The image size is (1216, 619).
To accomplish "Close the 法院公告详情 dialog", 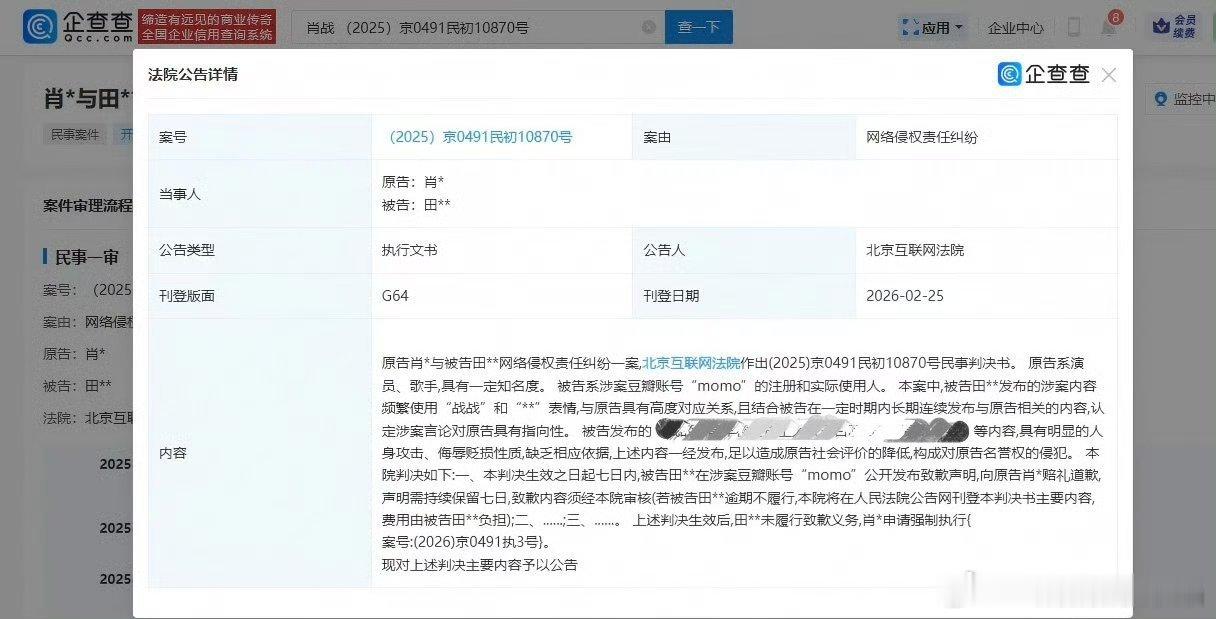I will click(1108, 75).
